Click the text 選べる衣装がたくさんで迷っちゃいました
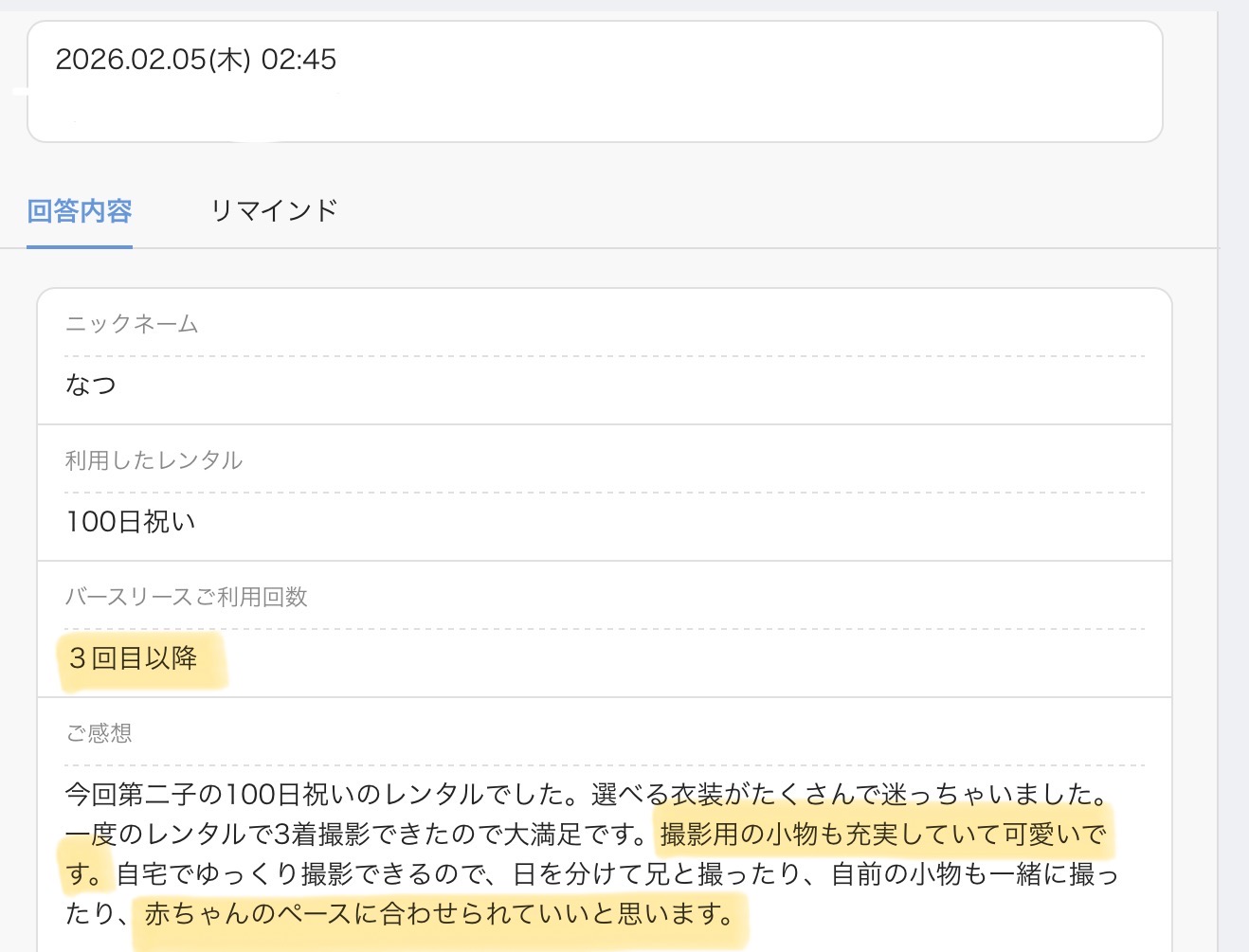 849,794
